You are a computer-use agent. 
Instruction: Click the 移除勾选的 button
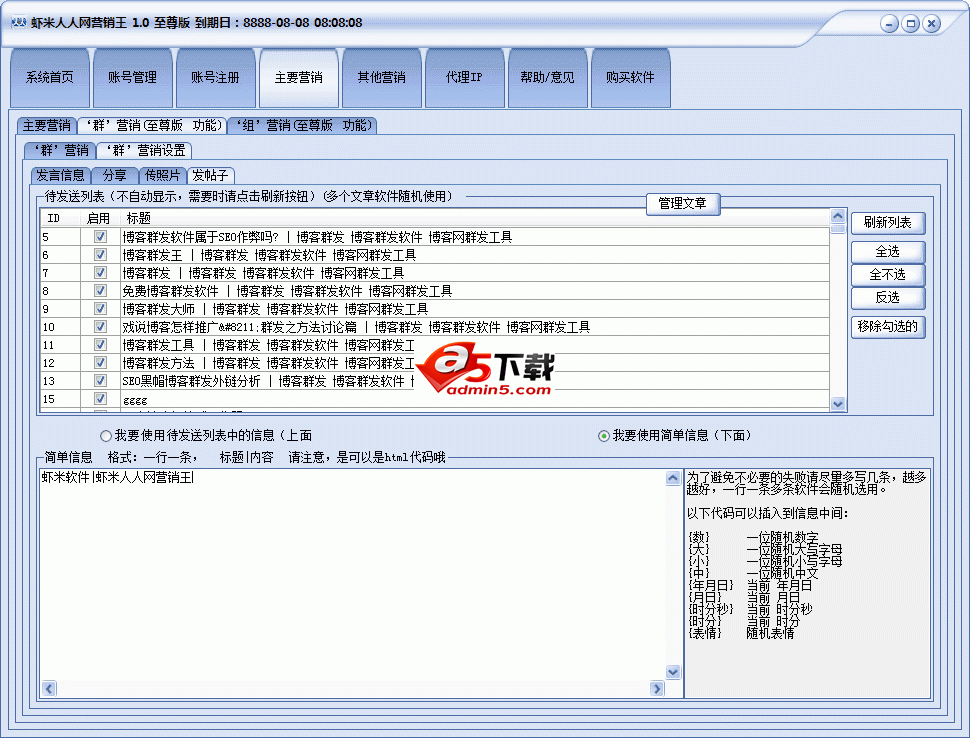(888, 327)
